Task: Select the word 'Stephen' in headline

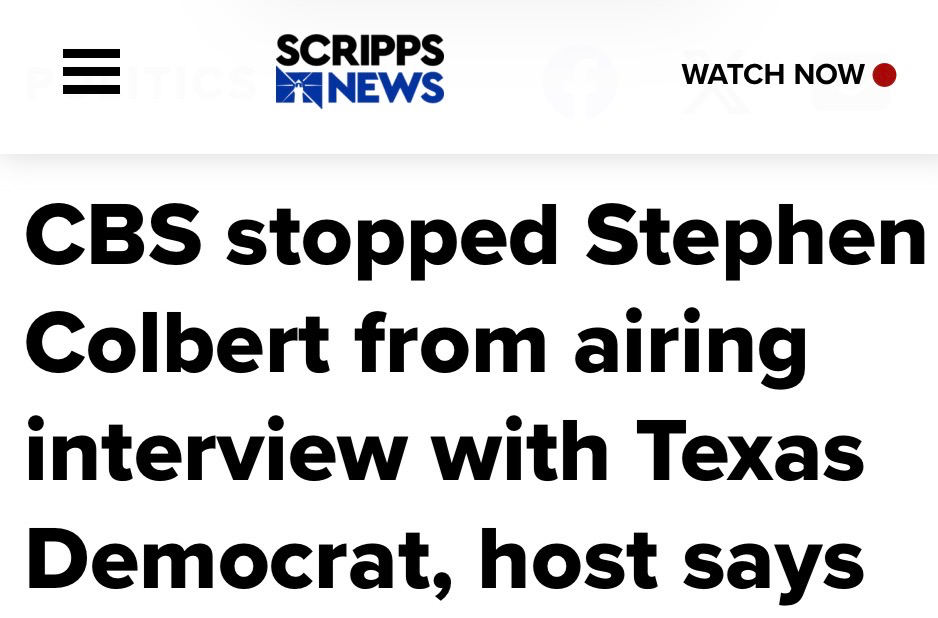Action: (x=756, y=239)
